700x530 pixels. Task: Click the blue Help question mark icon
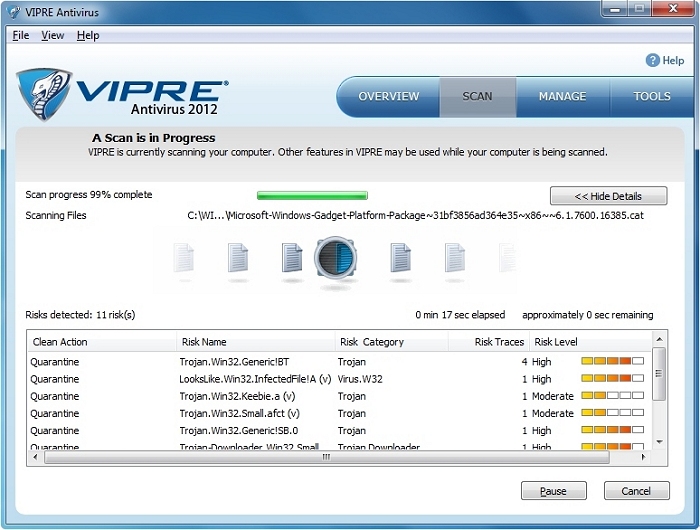652,60
